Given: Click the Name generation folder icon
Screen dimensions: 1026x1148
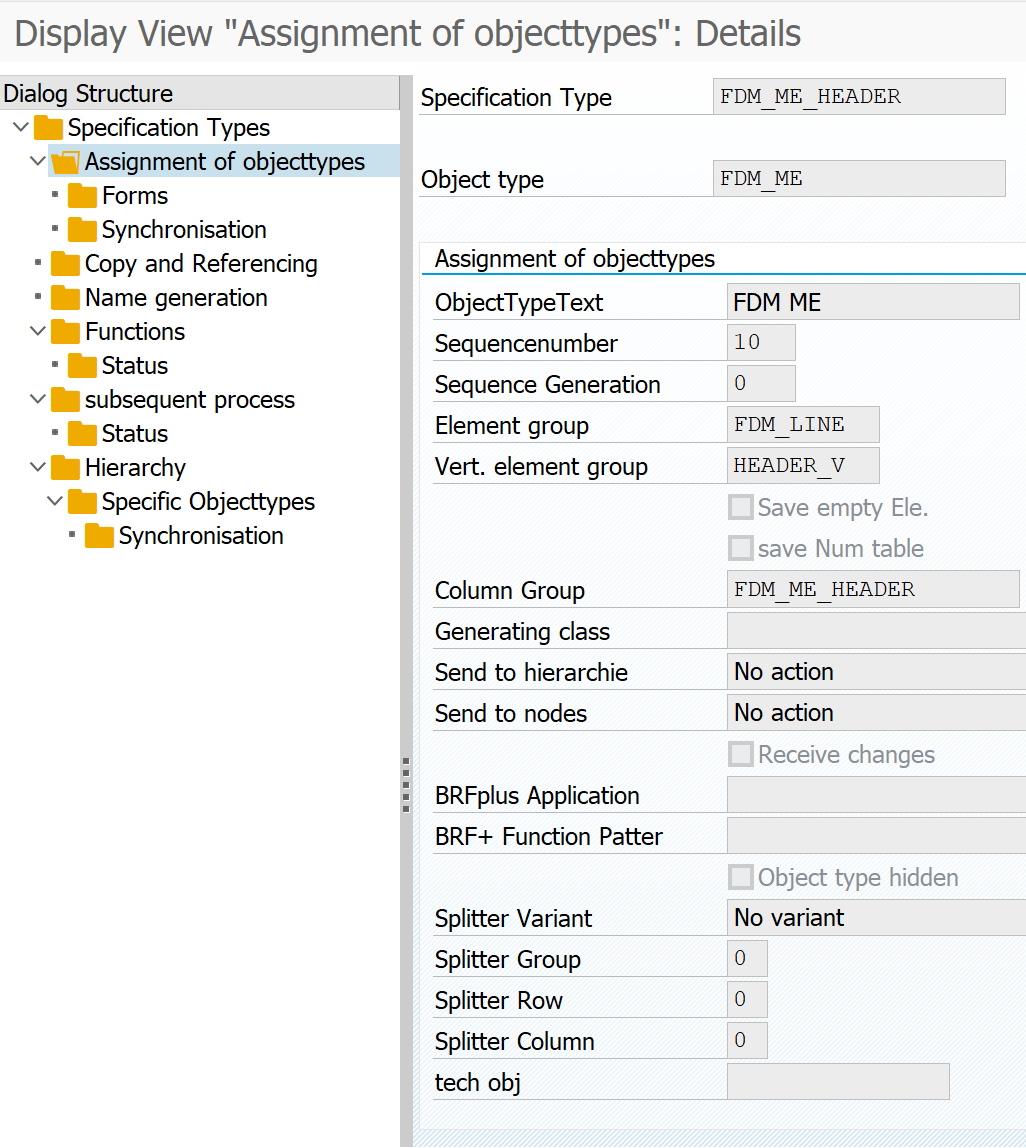Looking at the screenshot, I should (x=65, y=298).
